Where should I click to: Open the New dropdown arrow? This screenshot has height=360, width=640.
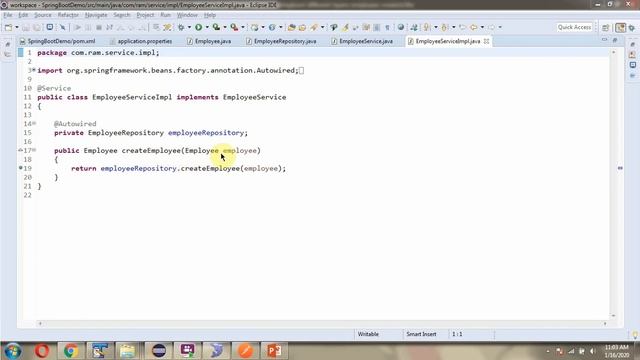coord(17,27)
